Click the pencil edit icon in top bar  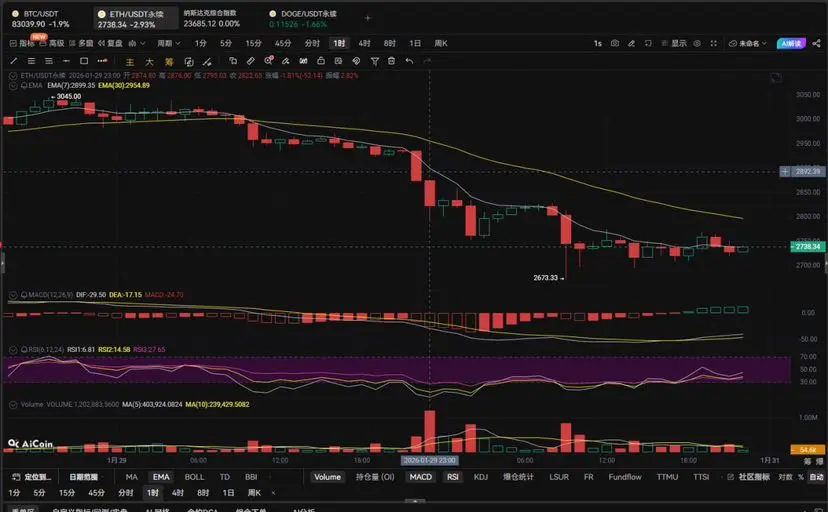pyautogui.click(x=631, y=43)
